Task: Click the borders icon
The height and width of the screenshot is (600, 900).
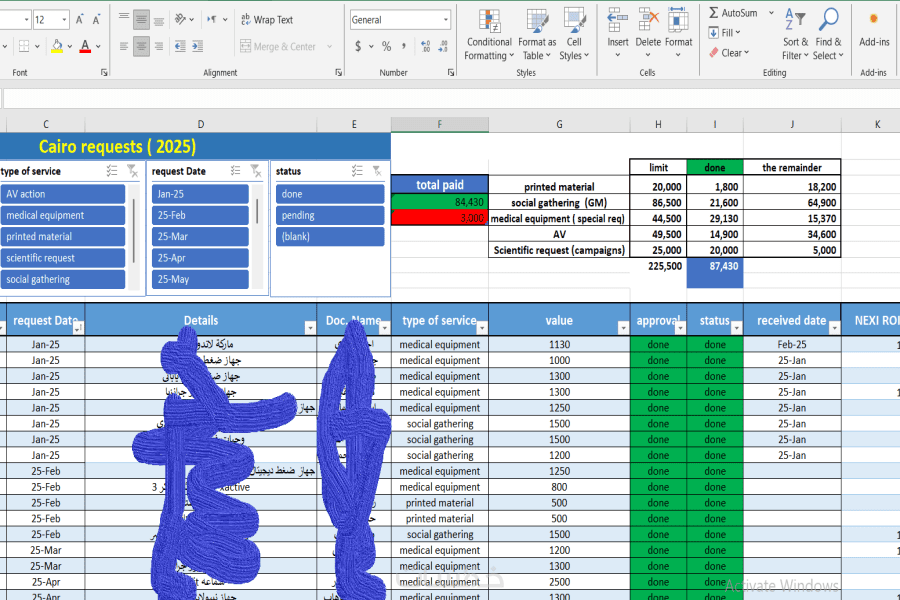Action: tap(24, 46)
